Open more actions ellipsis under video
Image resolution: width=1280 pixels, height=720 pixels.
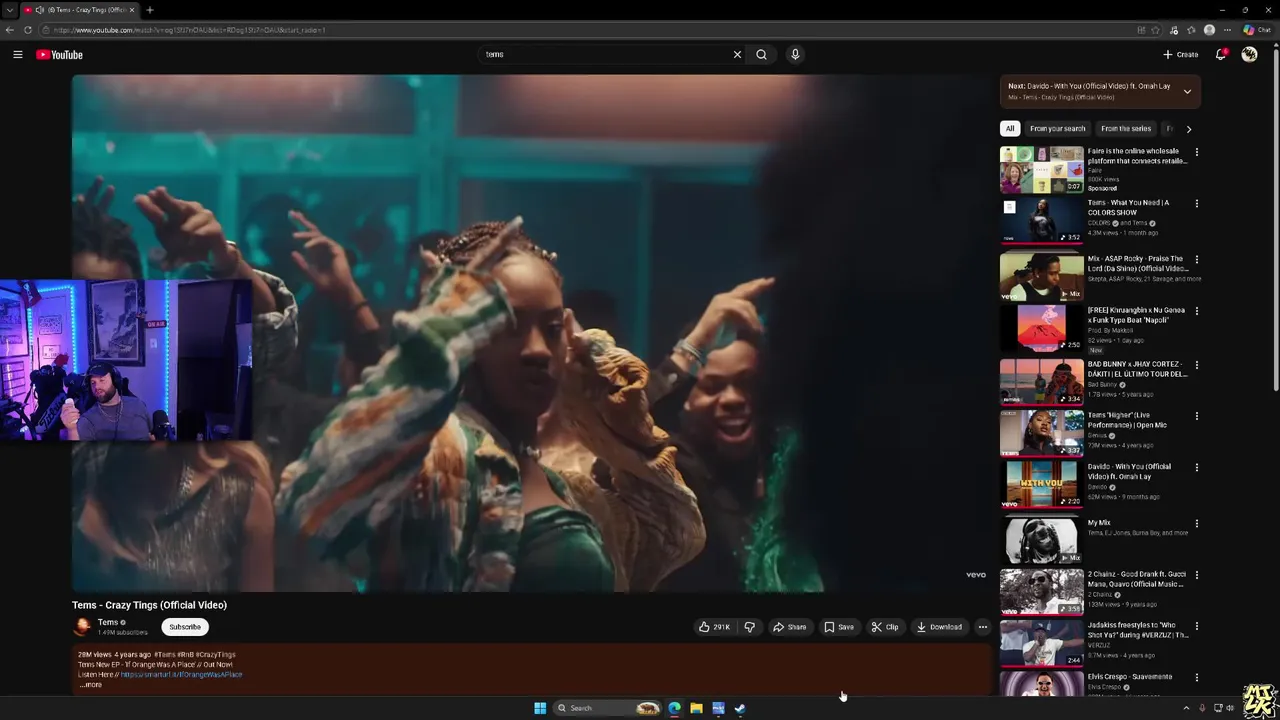983,627
